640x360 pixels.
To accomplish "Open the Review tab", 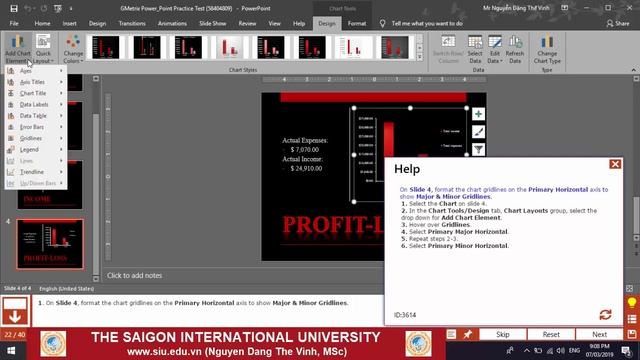I will pos(247,24).
